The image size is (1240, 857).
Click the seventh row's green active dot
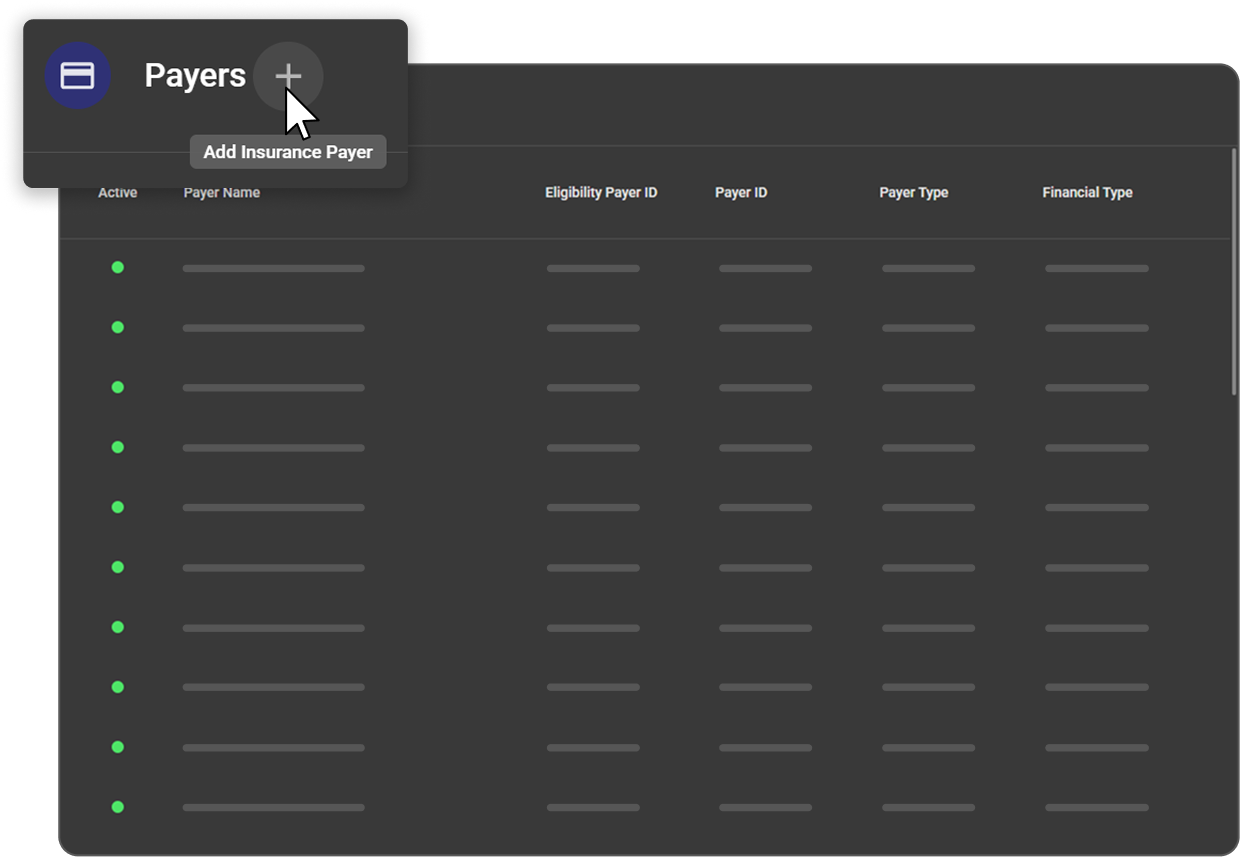(x=117, y=627)
